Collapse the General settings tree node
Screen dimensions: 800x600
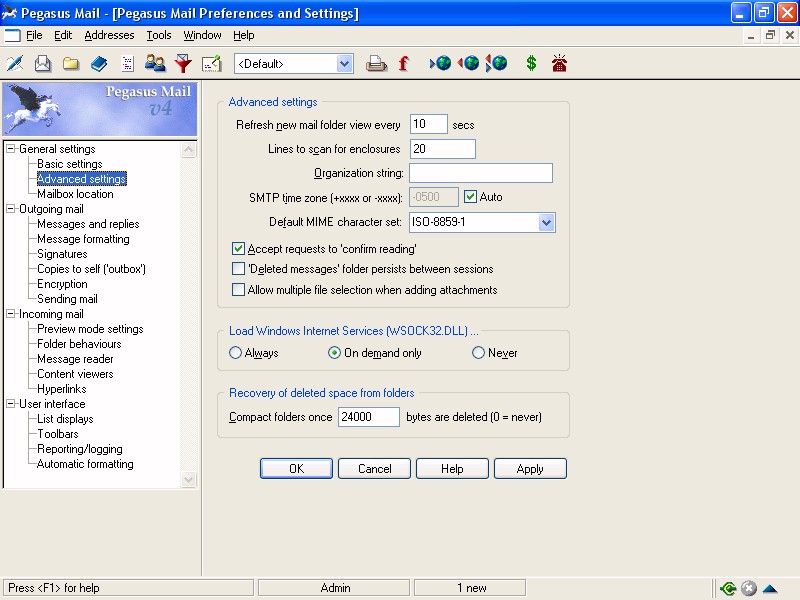pos(11,148)
